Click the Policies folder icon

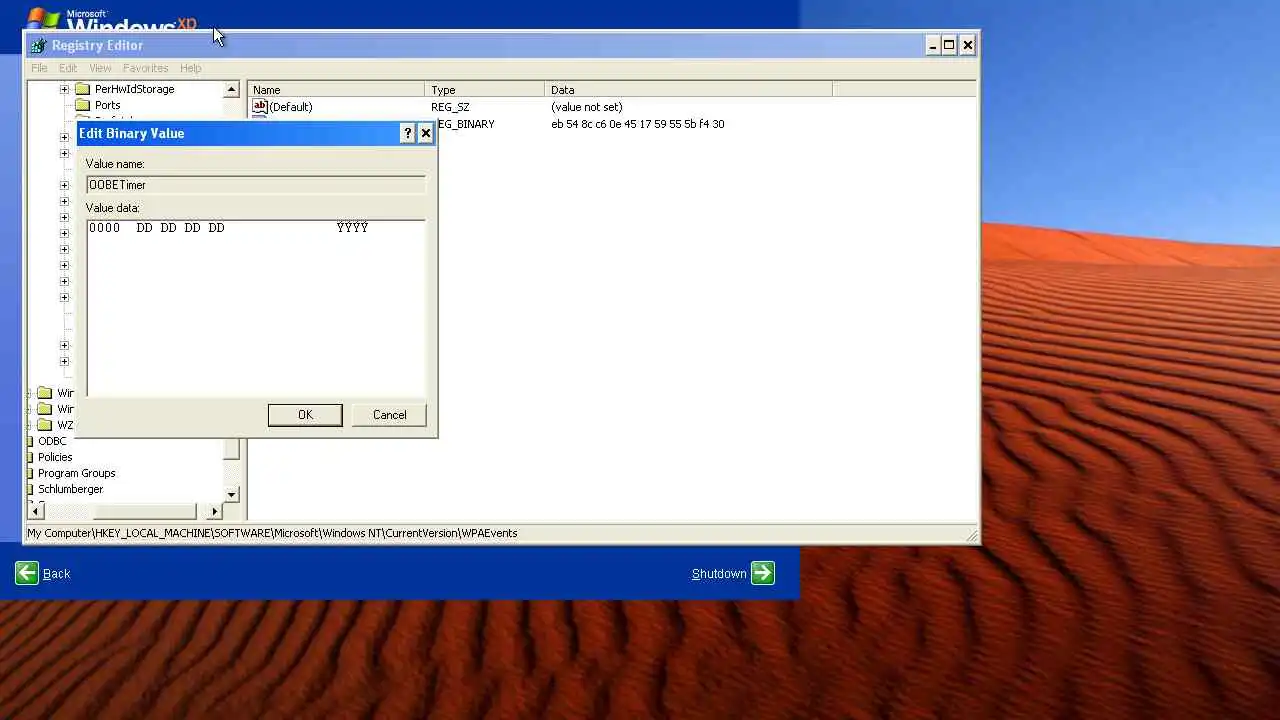tap(31, 457)
